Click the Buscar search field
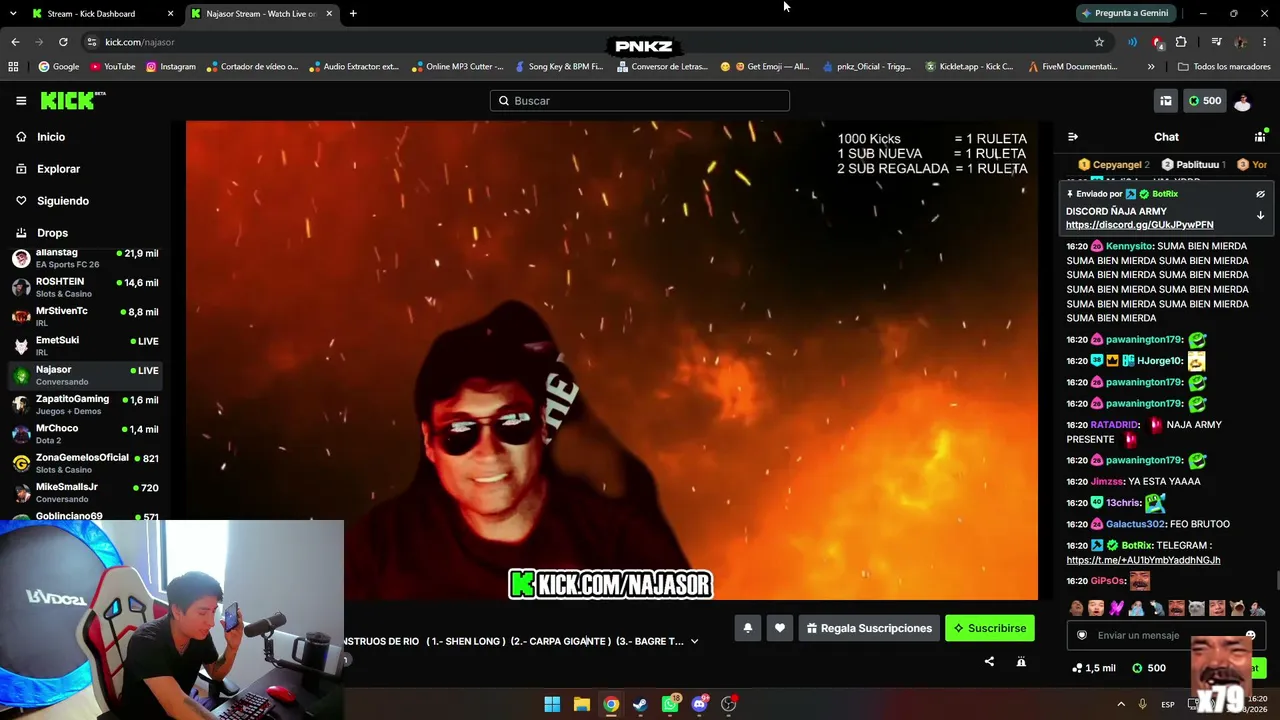The height and width of the screenshot is (720, 1280). tap(640, 100)
